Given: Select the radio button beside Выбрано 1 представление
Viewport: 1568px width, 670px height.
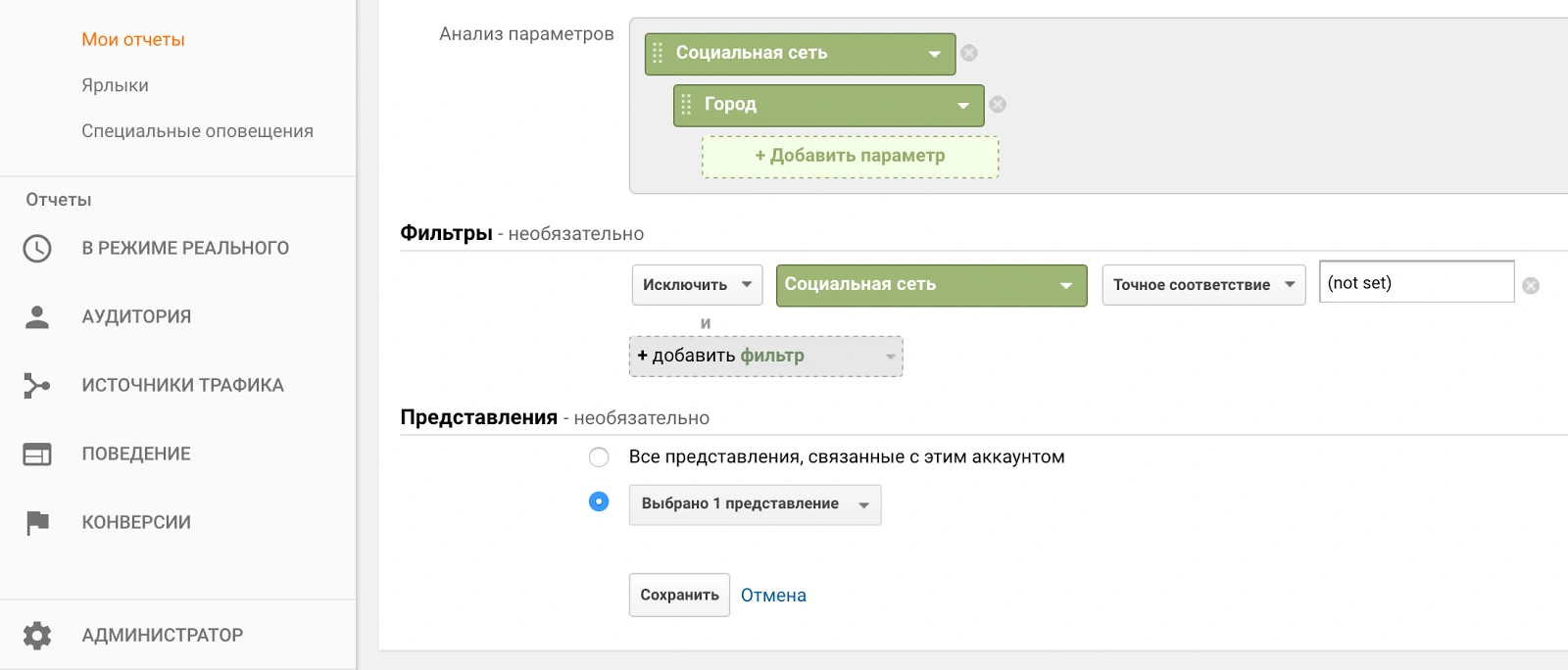Looking at the screenshot, I should point(599,502).
